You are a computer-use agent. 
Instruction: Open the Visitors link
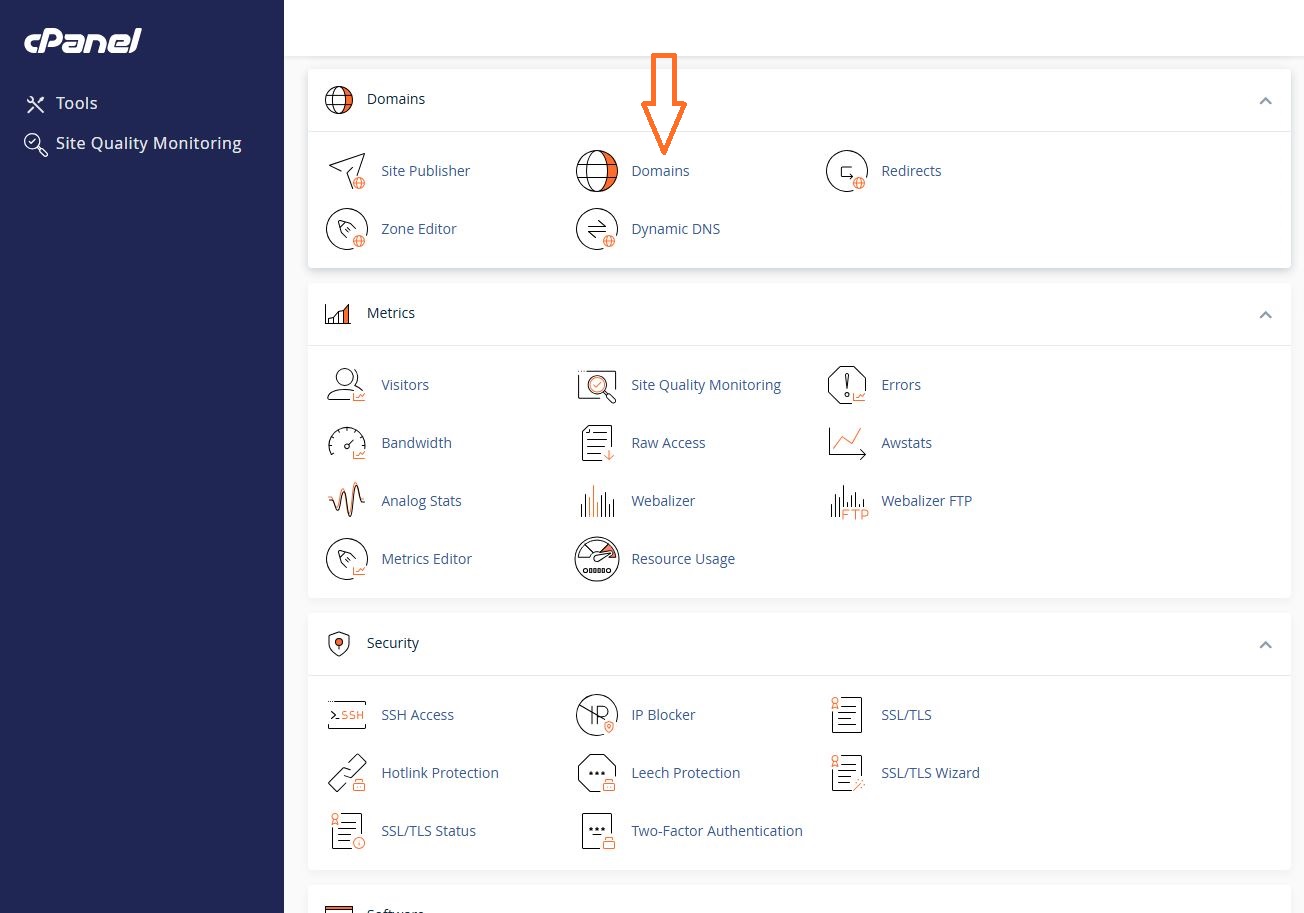(405, 385)
